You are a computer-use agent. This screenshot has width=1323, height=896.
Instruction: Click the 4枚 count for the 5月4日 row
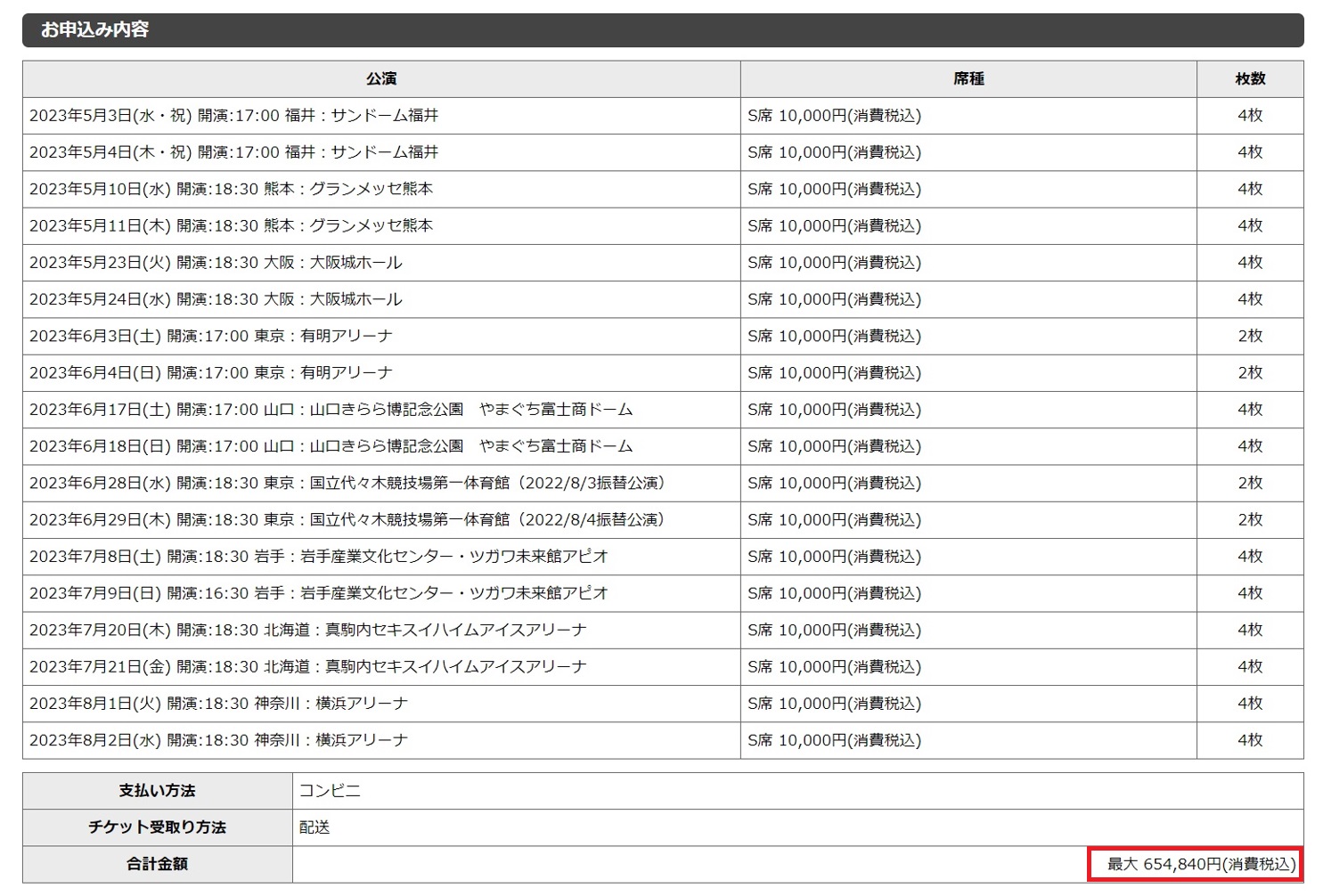1250,152
